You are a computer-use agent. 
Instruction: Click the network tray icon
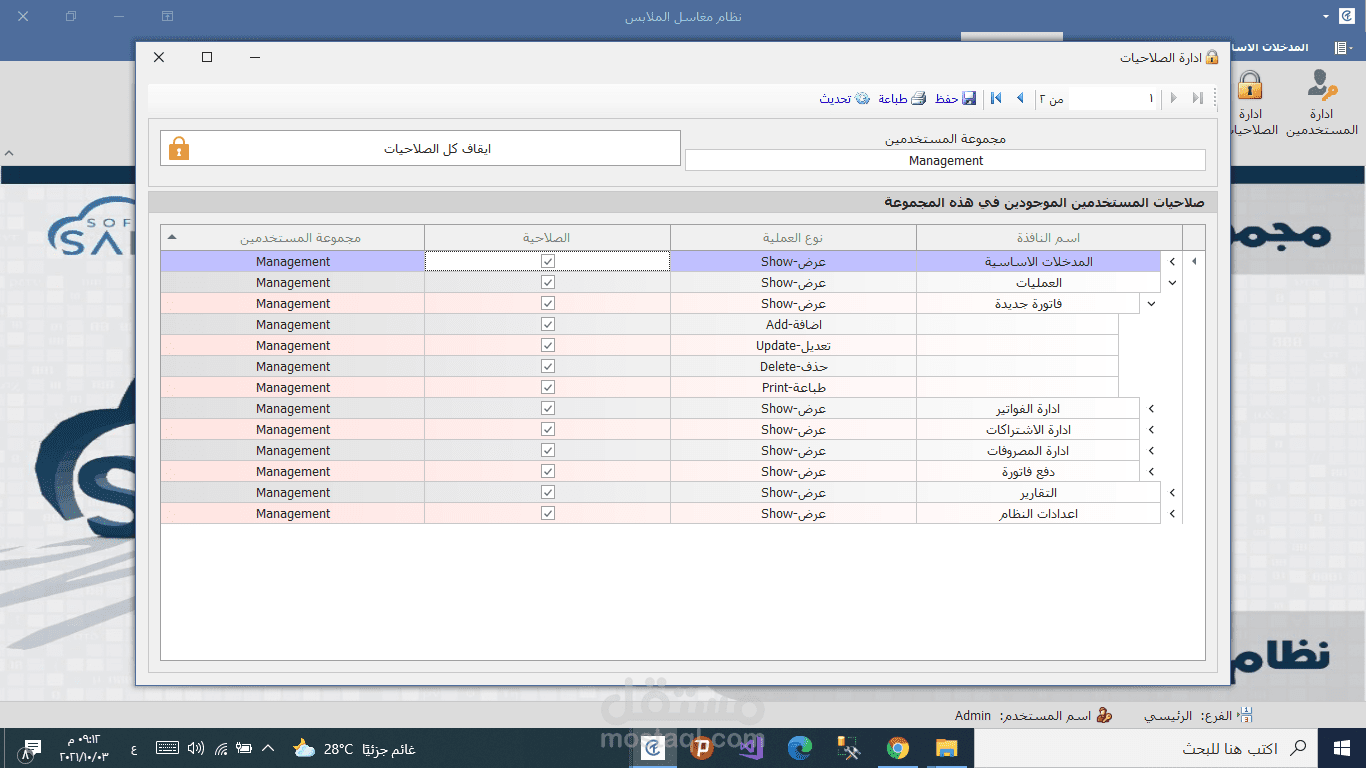click(221, 748)
